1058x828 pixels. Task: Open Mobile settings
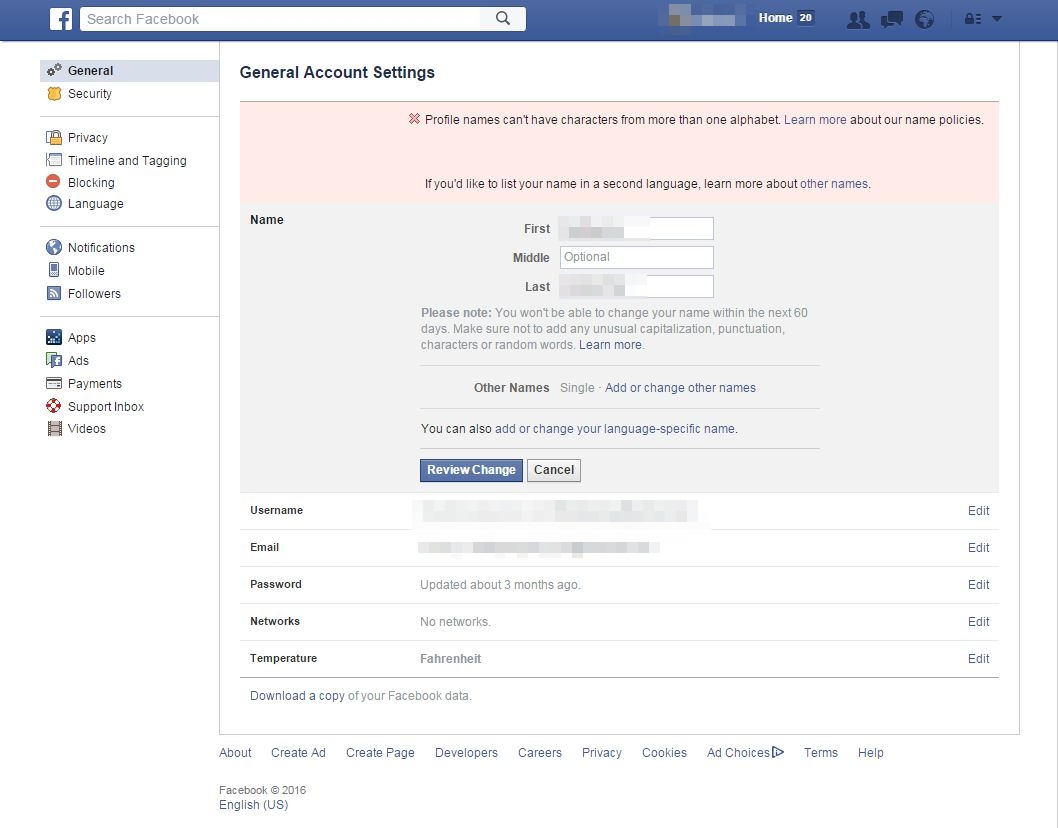[86, 271]
